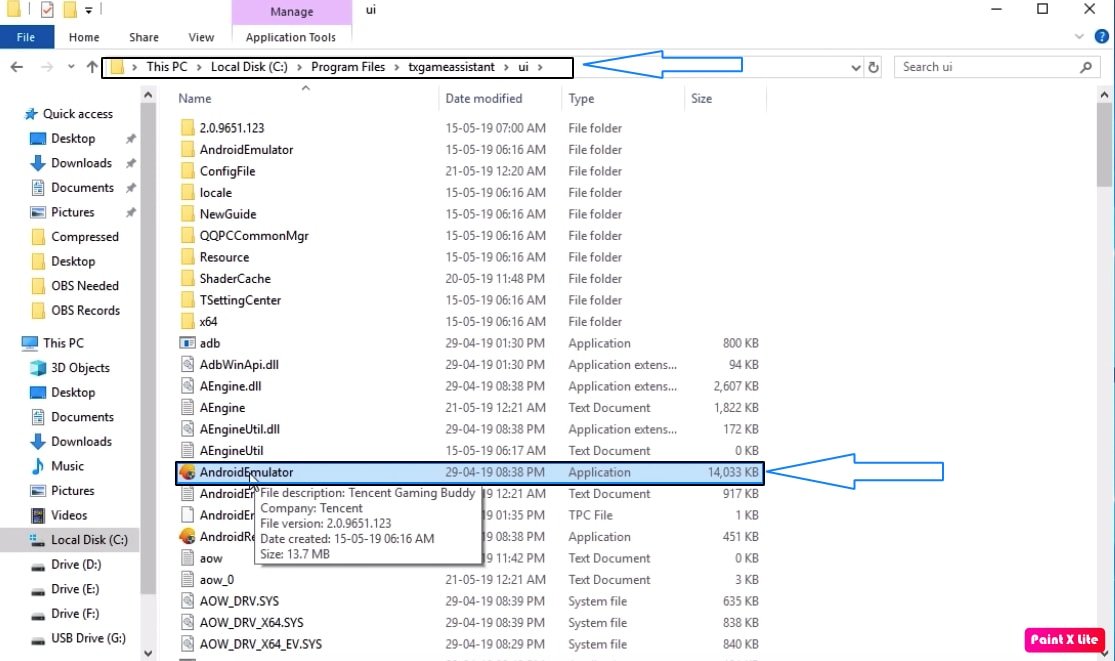Click txgameassistant breadcrumb
This screenshot has width=1115, height=661.
coord(451,67)
